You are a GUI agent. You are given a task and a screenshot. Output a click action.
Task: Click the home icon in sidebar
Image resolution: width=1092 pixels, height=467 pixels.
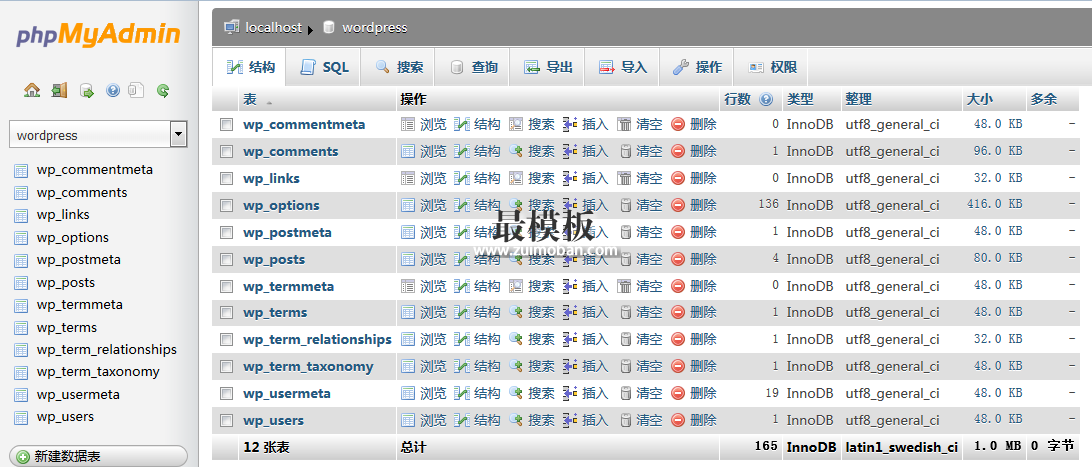coord(32,90)
